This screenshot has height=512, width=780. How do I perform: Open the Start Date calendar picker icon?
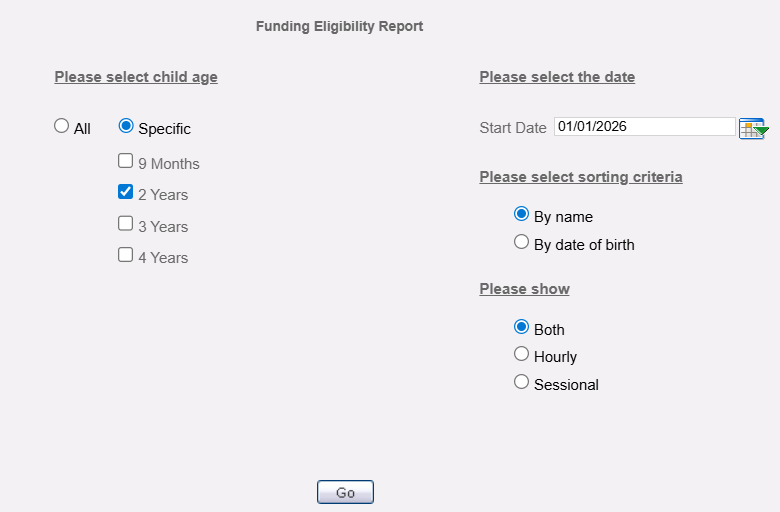pyautogui.click(x=753, y=128)
